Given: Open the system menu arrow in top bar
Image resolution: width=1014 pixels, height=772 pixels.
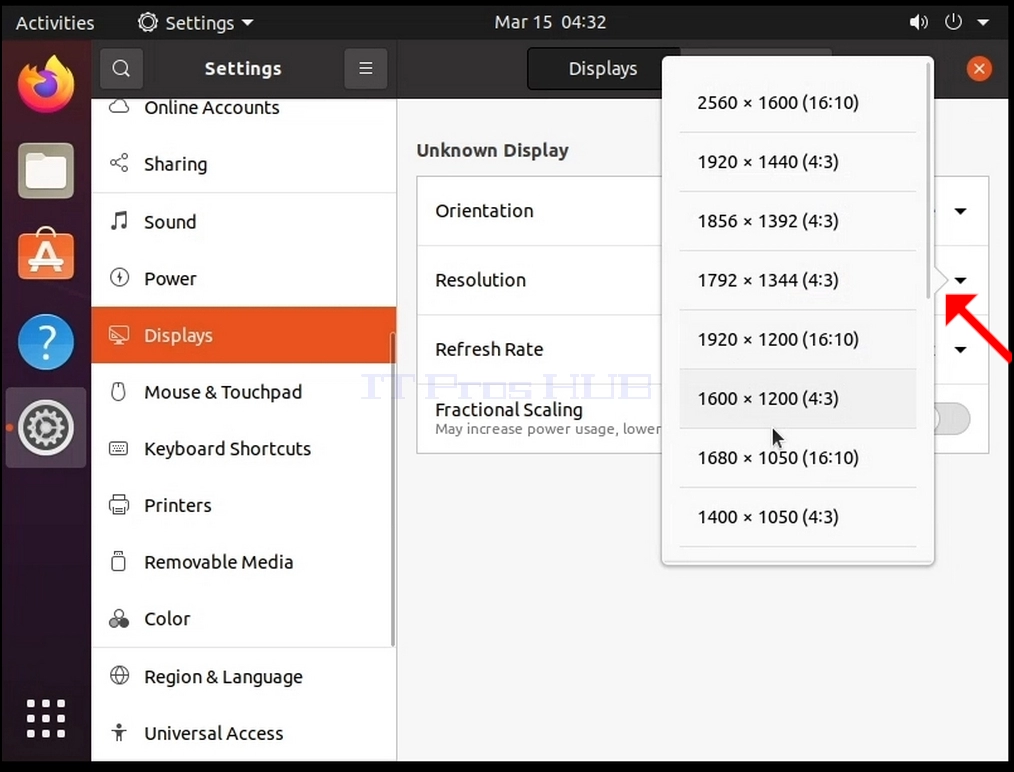Looking at the screenshot, I should click(983, 23).
